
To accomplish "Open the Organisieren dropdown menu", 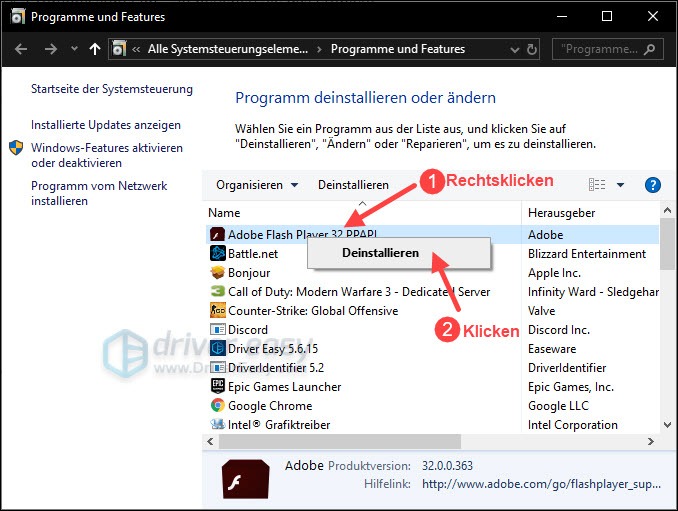I will (x=257, y=185).
